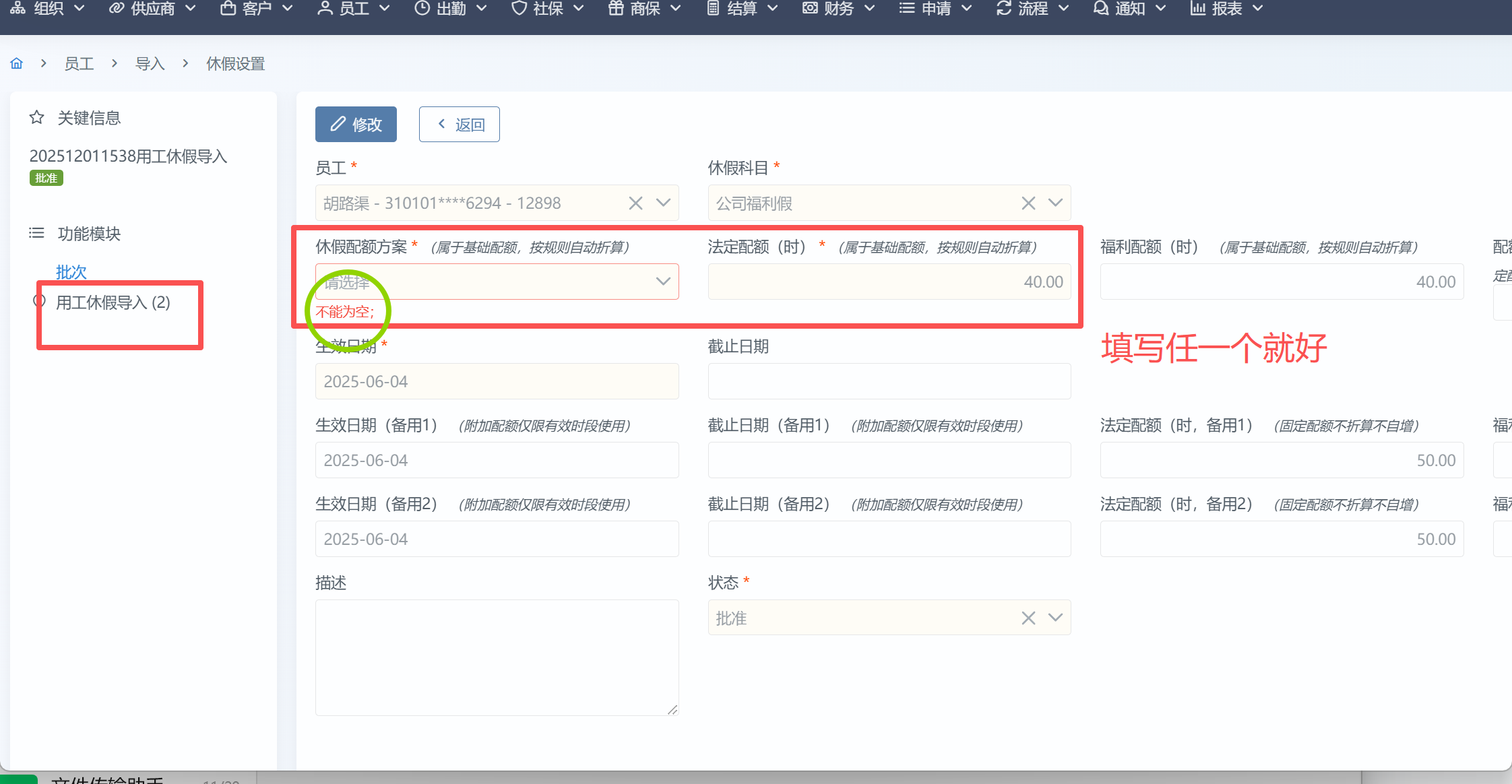
Task: Click the star icon beside 关键信息
Action: point(36,118)
